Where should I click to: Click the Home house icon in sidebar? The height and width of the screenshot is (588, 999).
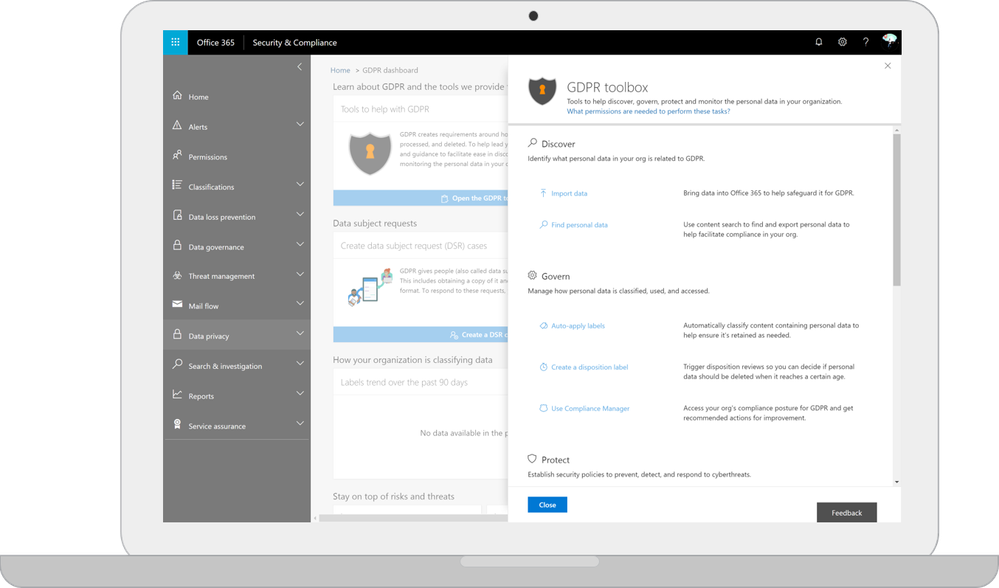coord(177,96)
